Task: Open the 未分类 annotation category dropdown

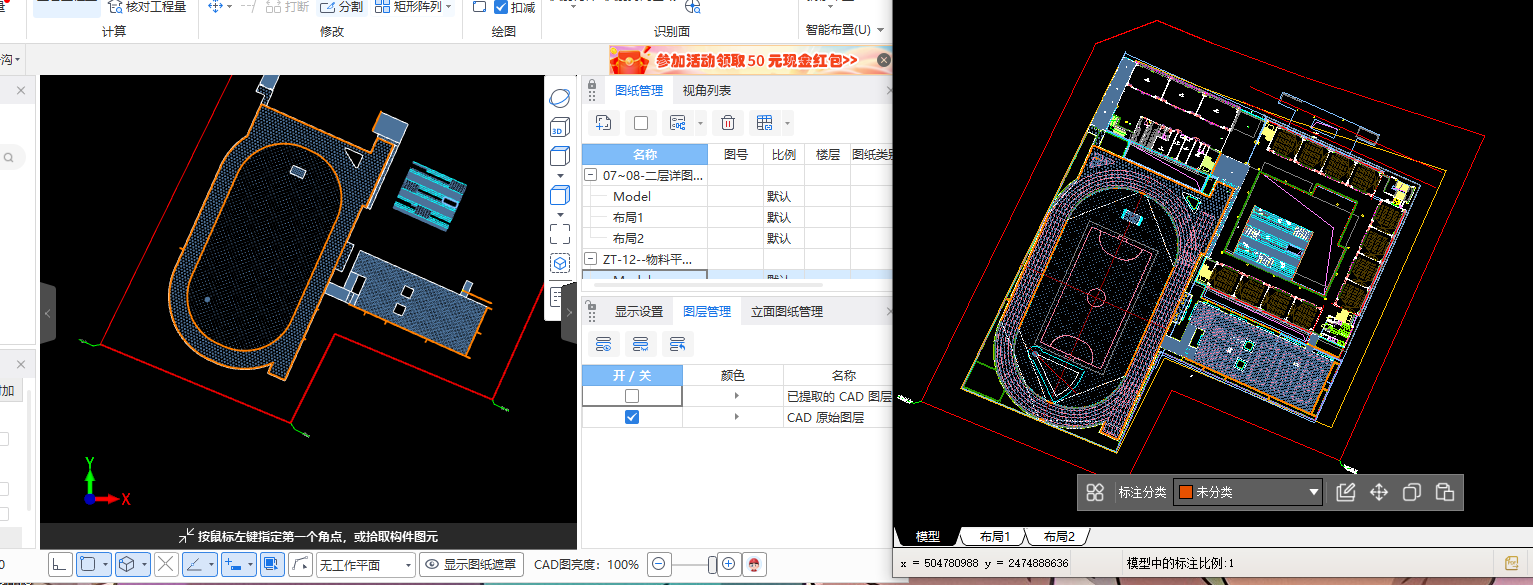Action: tap(1249, 492)
